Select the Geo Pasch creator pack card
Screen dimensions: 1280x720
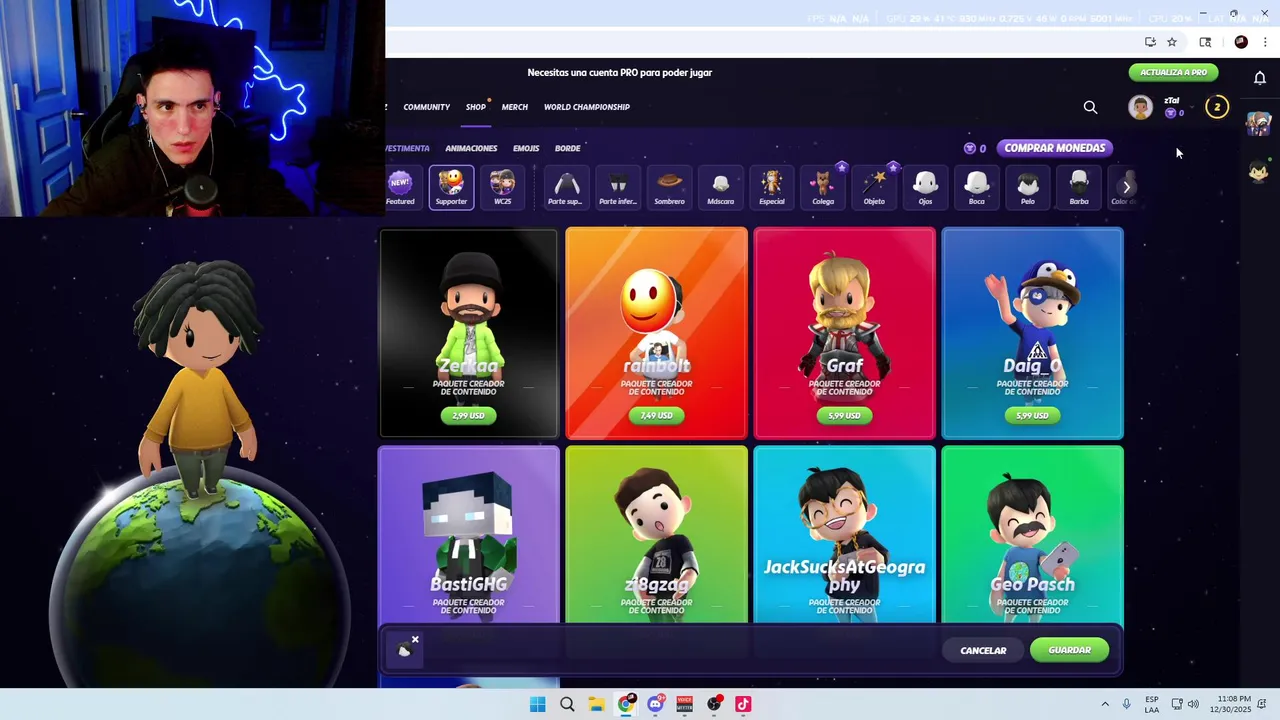1032,535
